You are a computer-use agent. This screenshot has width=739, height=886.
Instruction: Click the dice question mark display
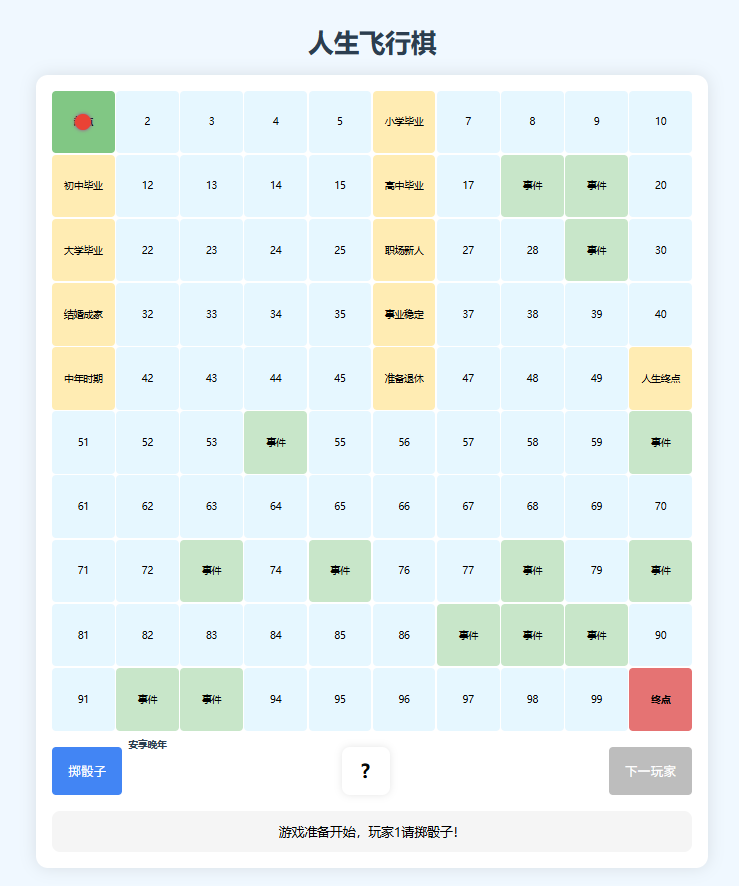(x=366, y=771)
